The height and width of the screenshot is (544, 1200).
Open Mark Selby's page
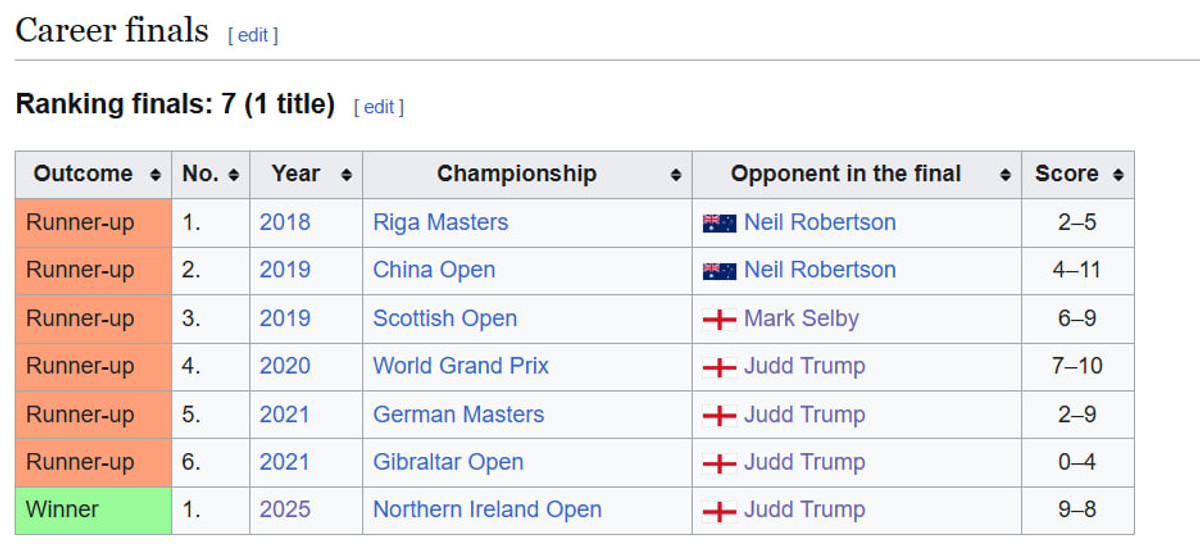pos(801,319)
